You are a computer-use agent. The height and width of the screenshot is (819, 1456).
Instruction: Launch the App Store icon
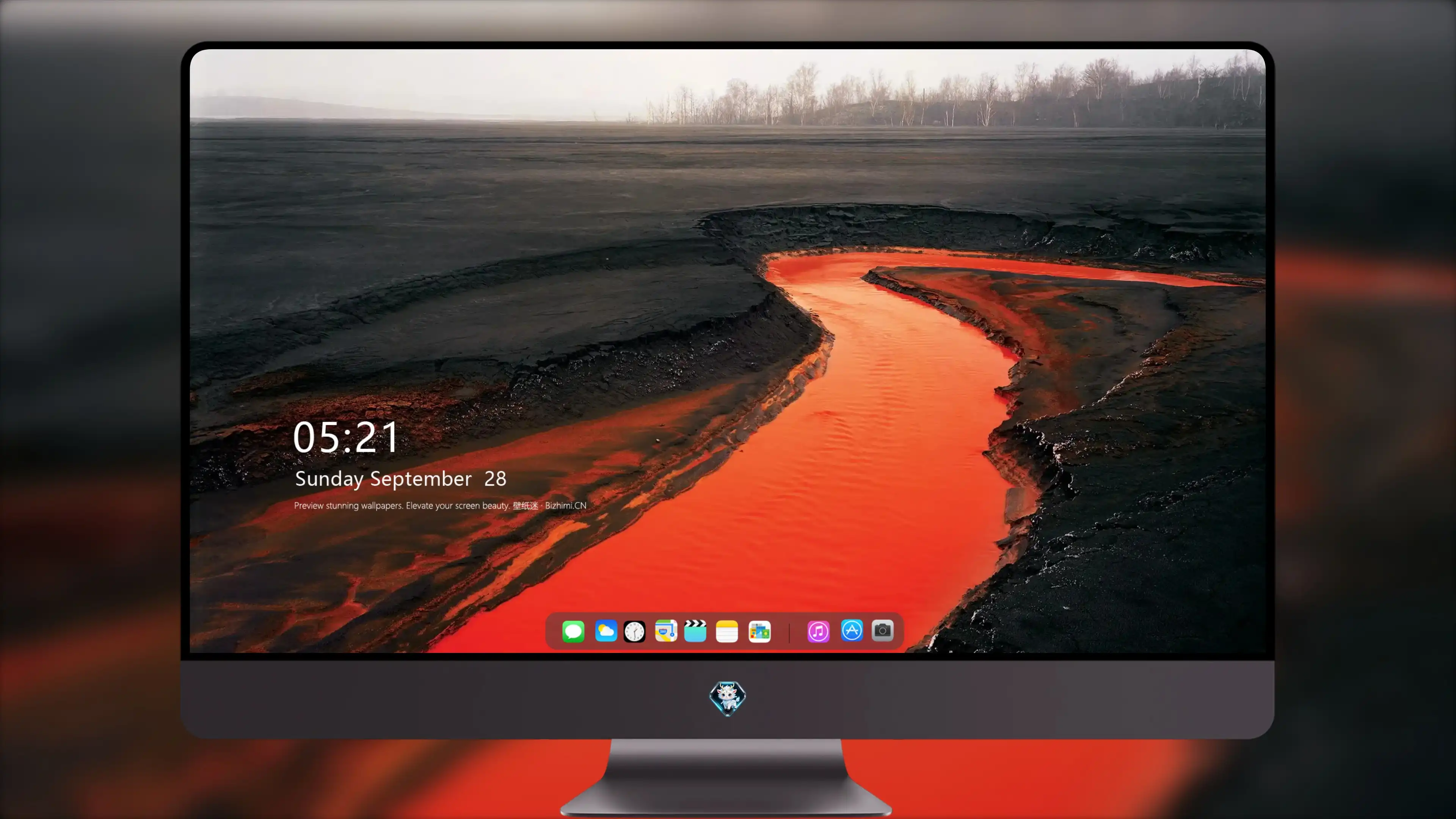pyautogui.click(x=852, y=630)
